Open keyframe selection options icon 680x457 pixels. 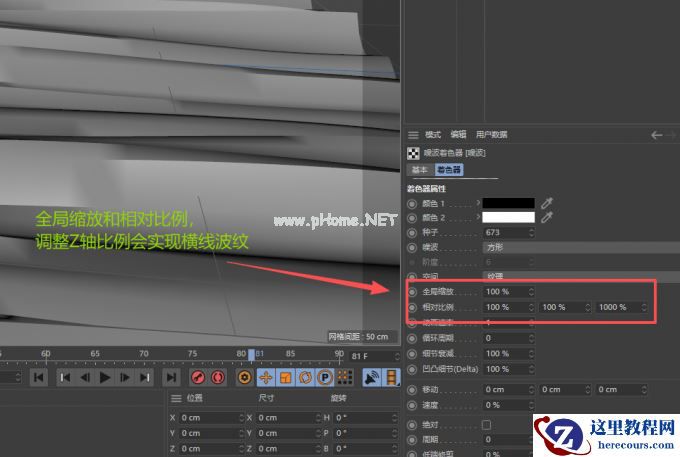[x=244, y=377]
